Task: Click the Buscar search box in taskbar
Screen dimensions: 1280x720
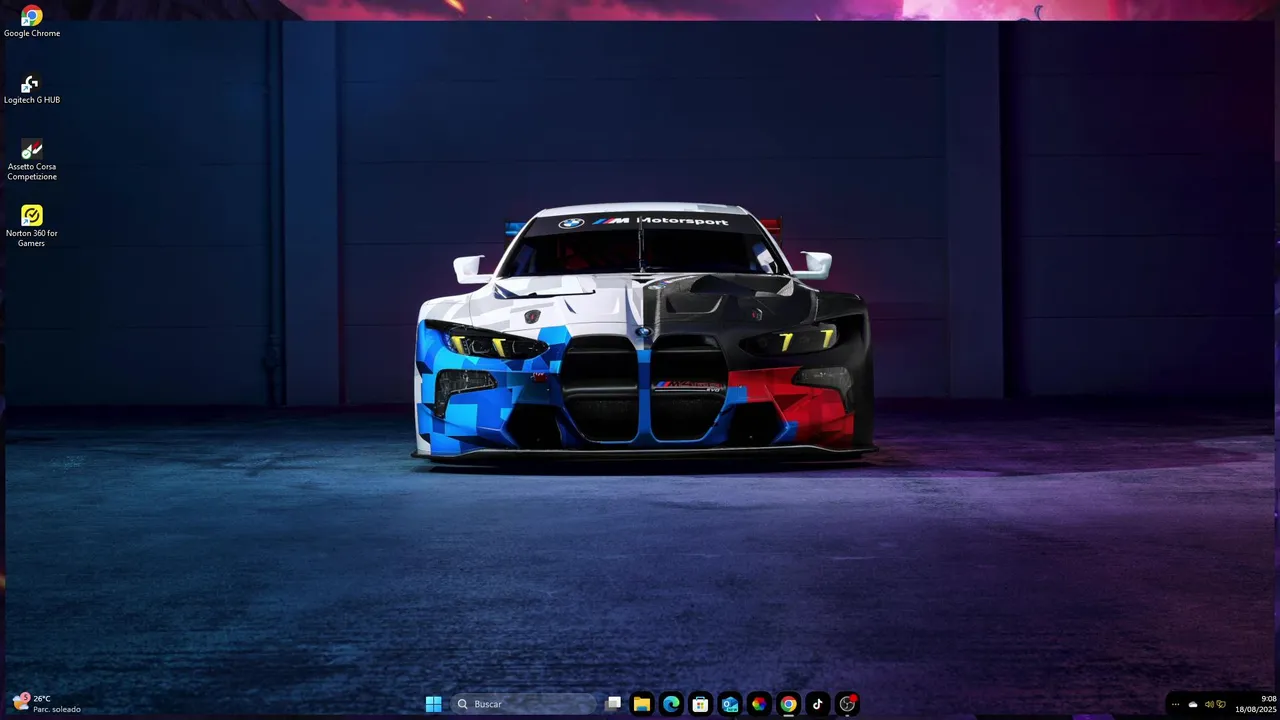Action: click(x=523, y=704)
